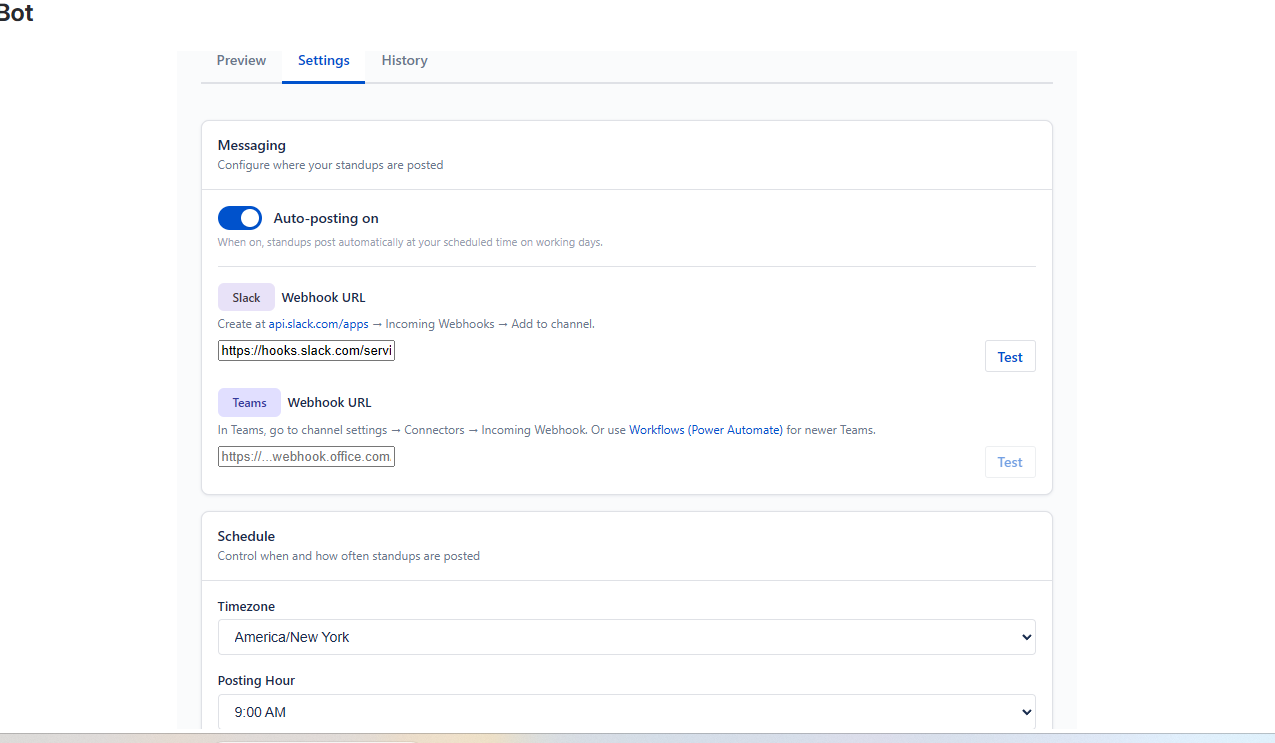Viewport: 1275px width, 743px height.
Task: Click the Messaging section header
Action: click(251, 145)
